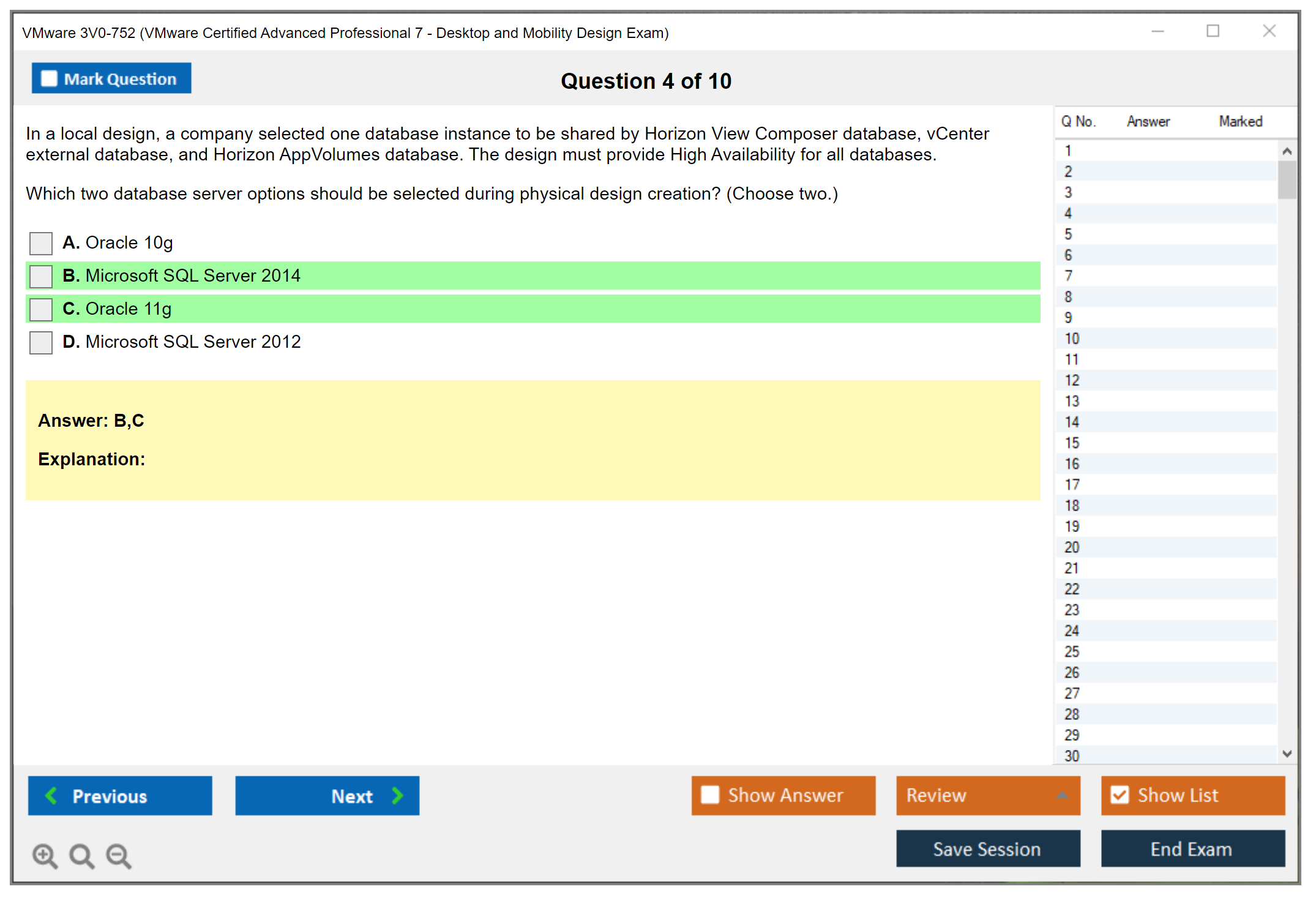Select question 10 in the list
The height and width of the screenshot is (900, 1316).
coord(1072,339)
